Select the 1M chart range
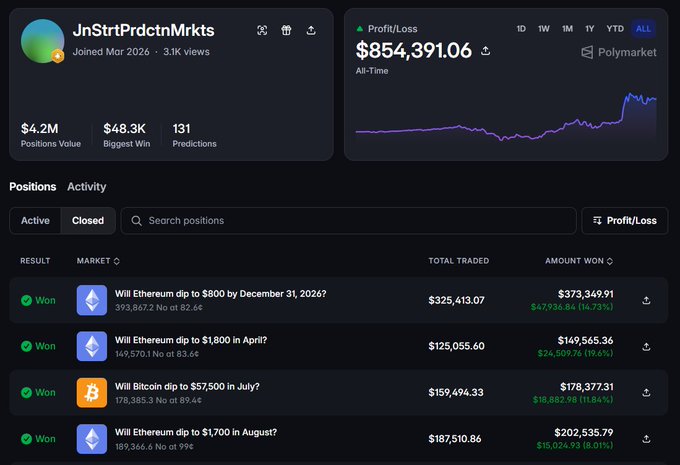680x465 pixels. pos(567,29)
